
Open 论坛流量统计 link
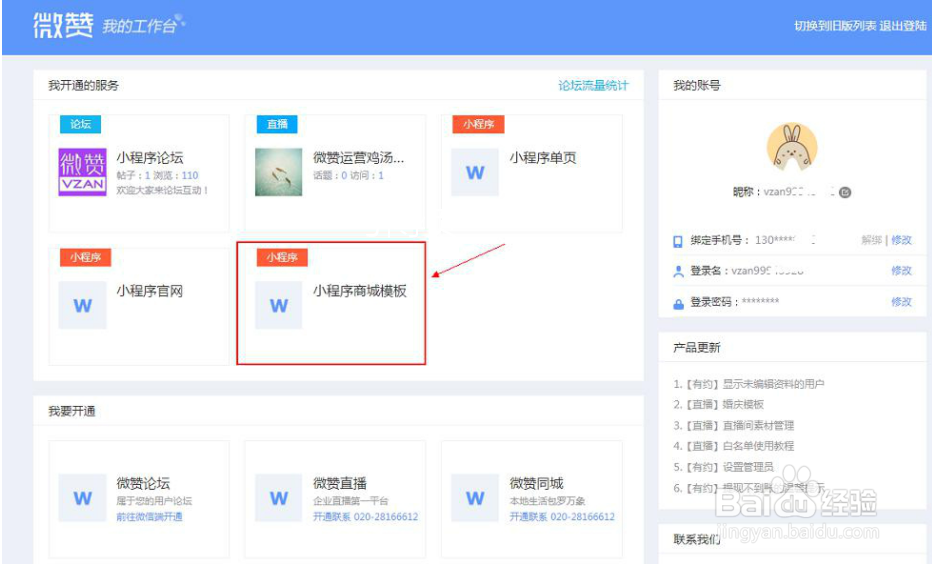coord(593,86)
